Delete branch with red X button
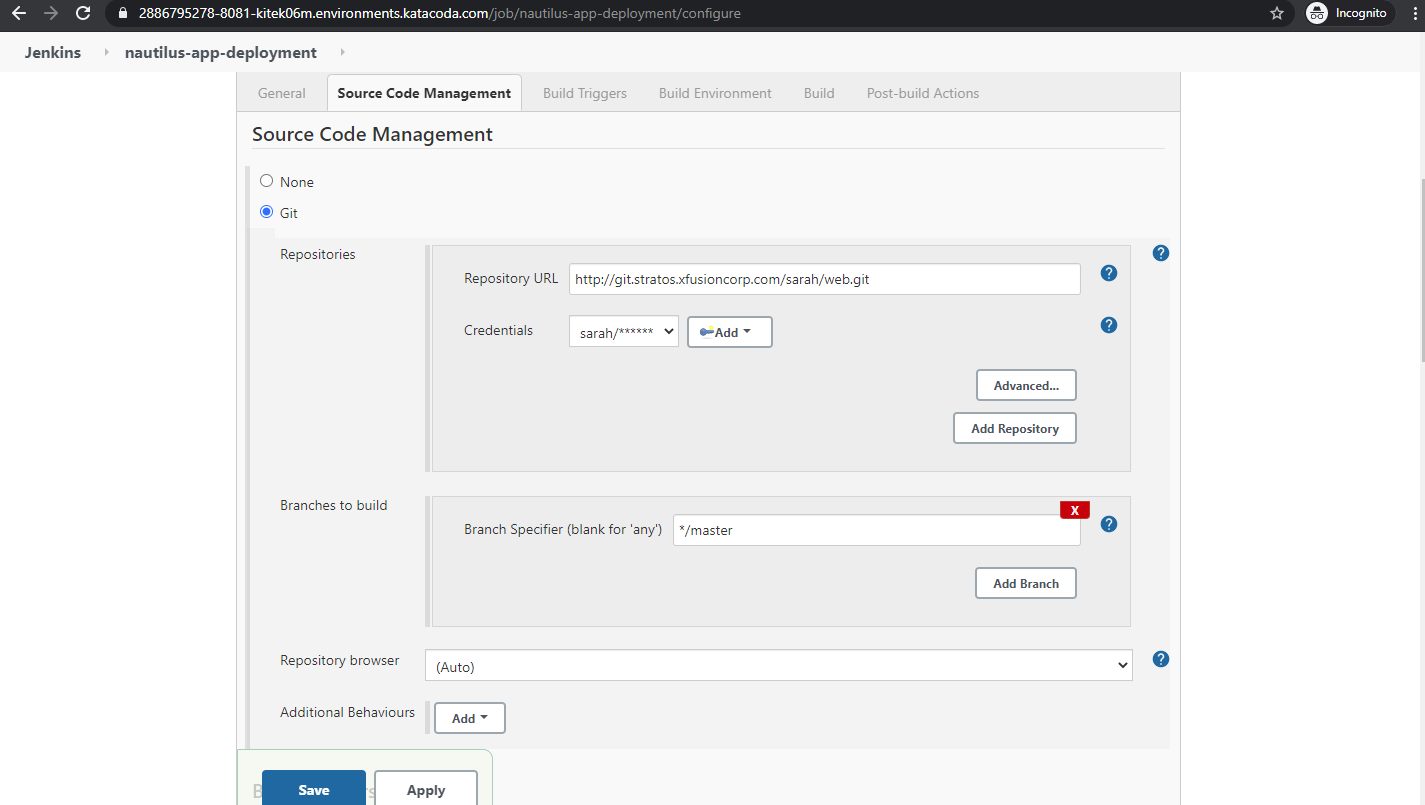Viewport: 1425px width, 805px height. [x=1074, y=510]
